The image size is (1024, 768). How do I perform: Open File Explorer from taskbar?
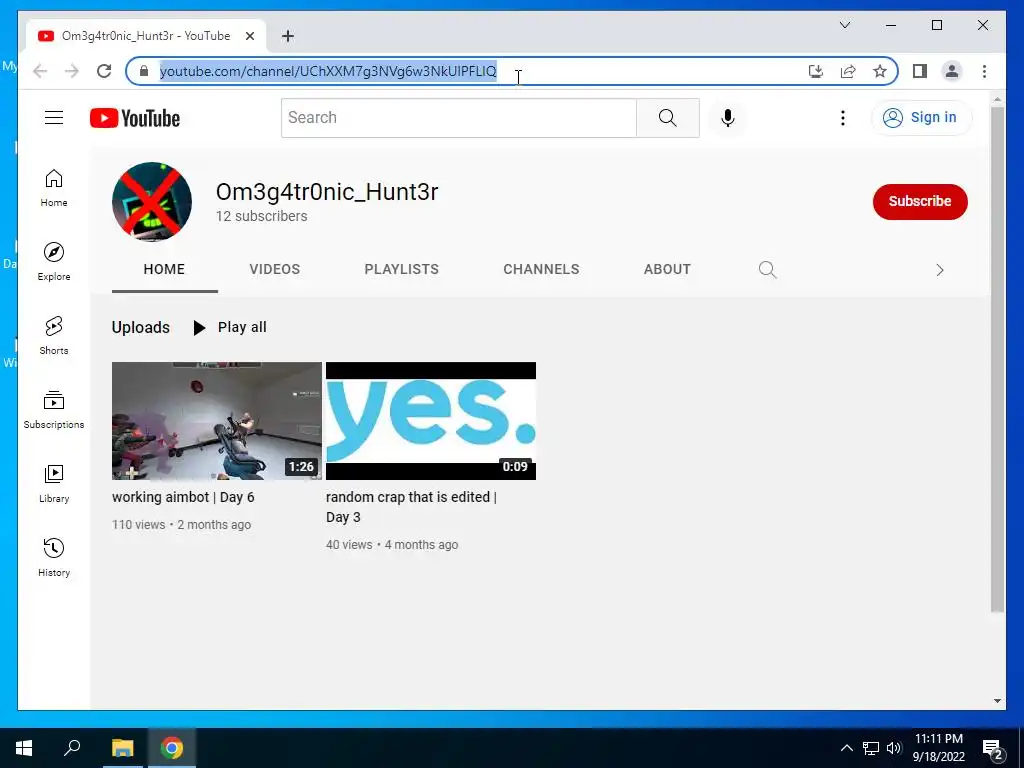tap(122, 748)
